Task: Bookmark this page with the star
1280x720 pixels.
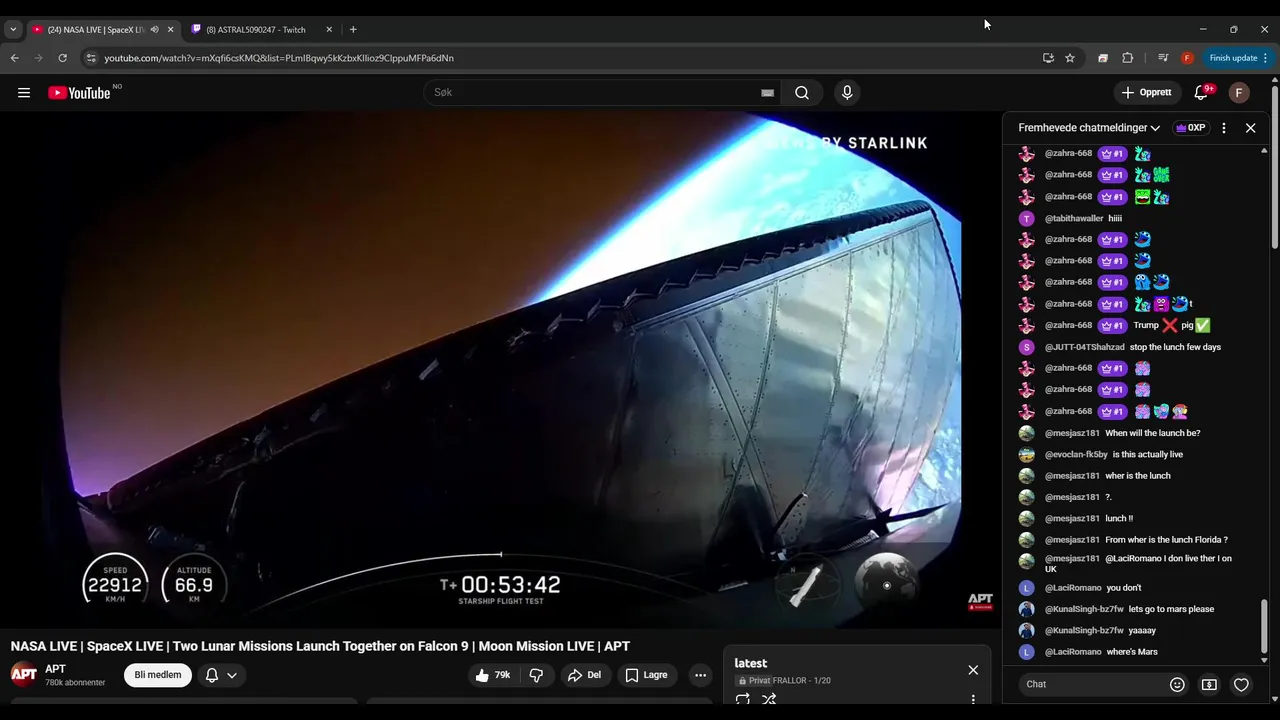Action: (x=1070, y=58)
